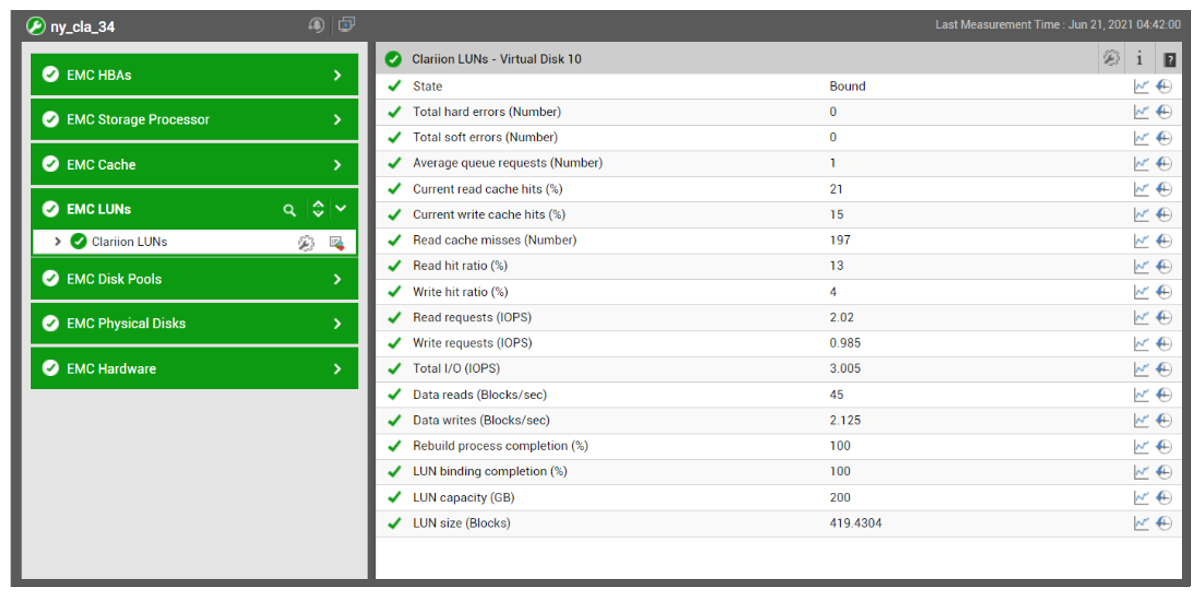Click the "Rebuild process completion (%)" label
1200x597 pixels.
point(500,446)
